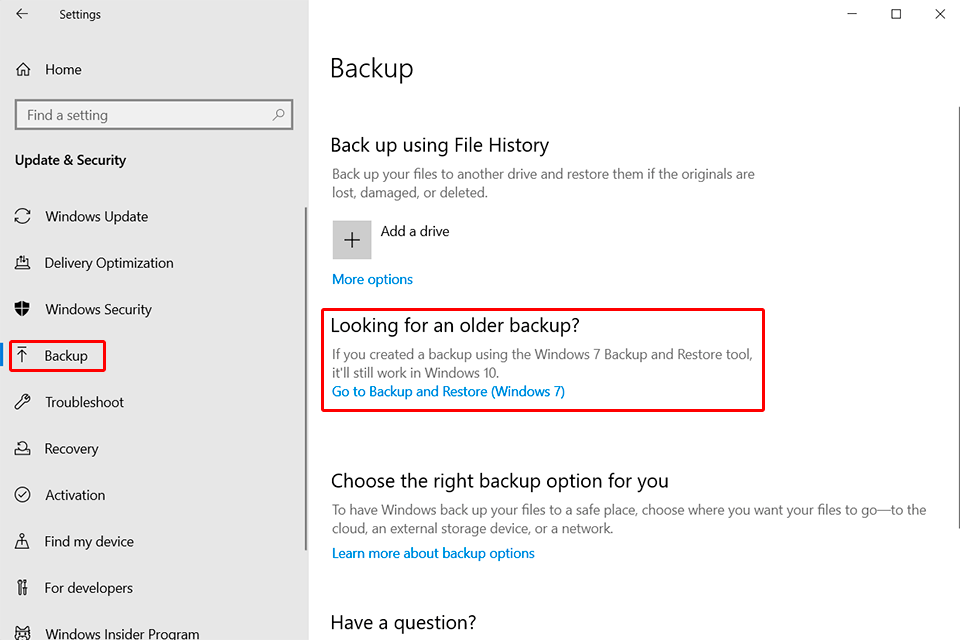Close the Settings window
The image size is (960, 640).
point(940,13)
